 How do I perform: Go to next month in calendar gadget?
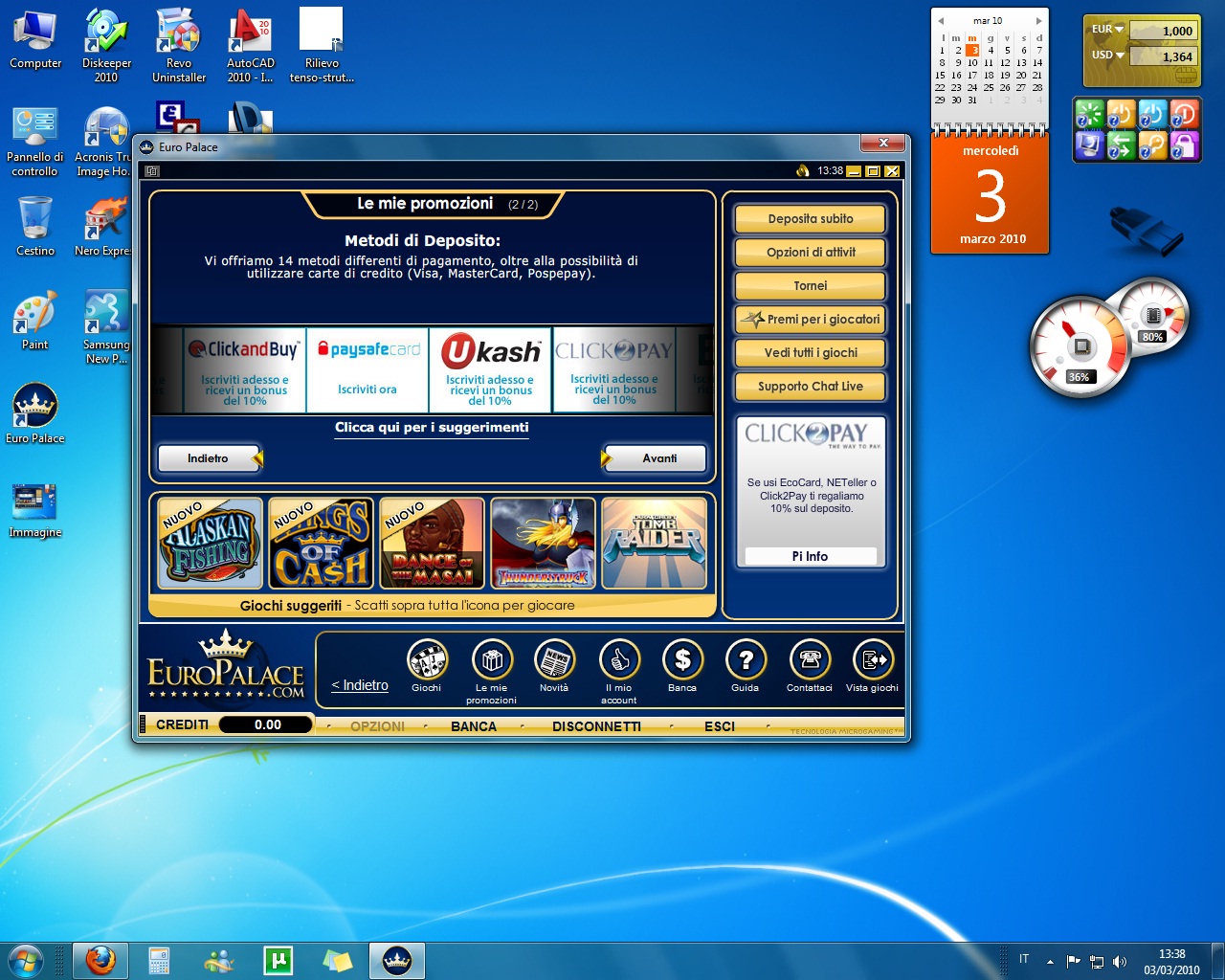click(1038, 20)
